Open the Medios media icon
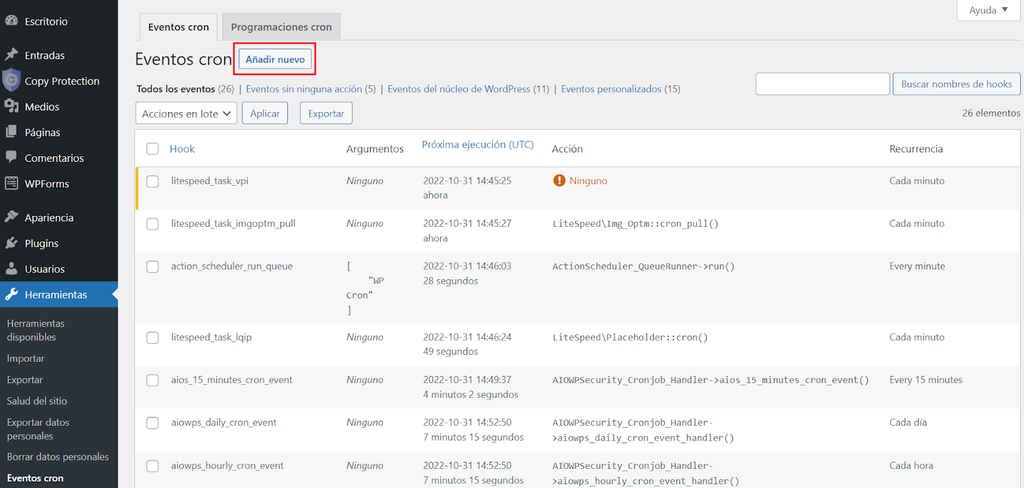Viewport: 1024px width, 488px height. [11, 107]
